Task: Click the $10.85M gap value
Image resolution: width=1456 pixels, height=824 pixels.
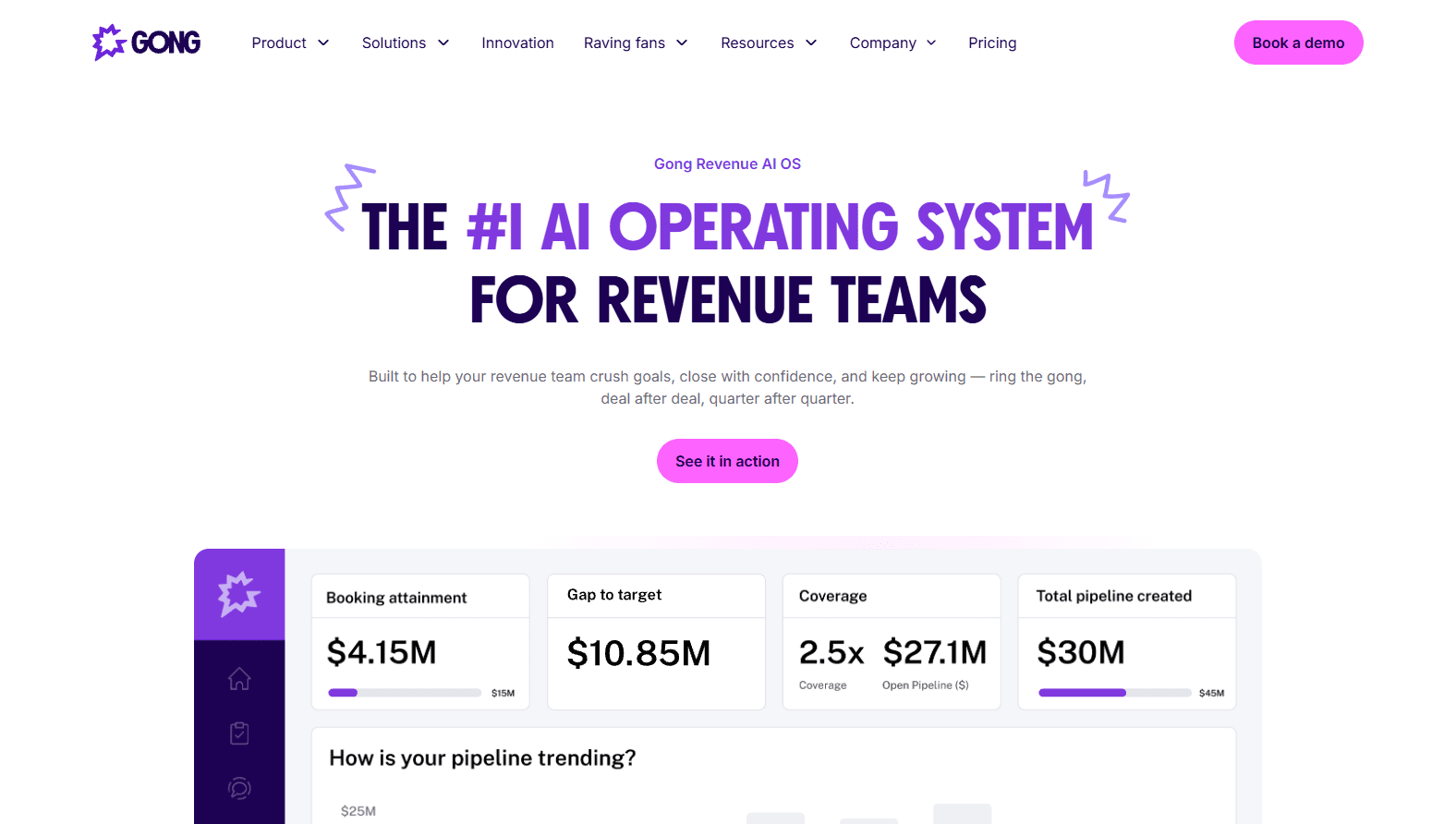Action: tap(638, 653)
